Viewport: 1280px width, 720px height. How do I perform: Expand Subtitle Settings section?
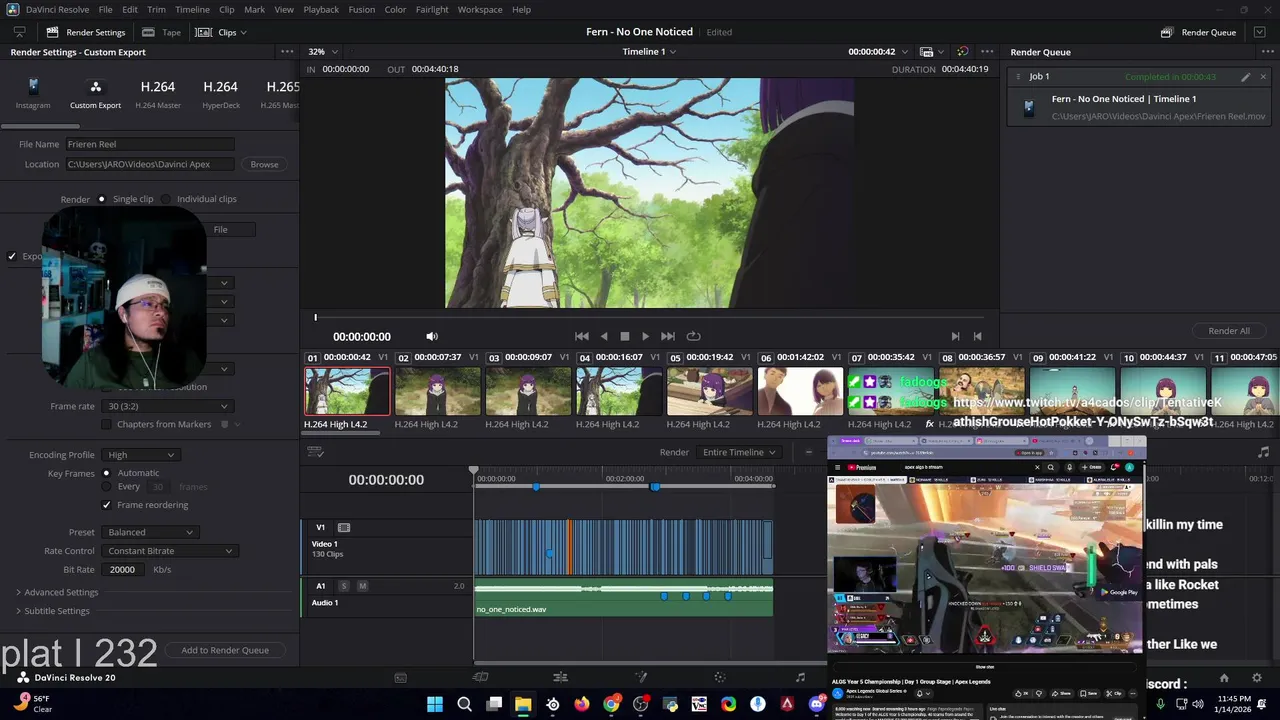pyautogui.click(x=52, y=611)
